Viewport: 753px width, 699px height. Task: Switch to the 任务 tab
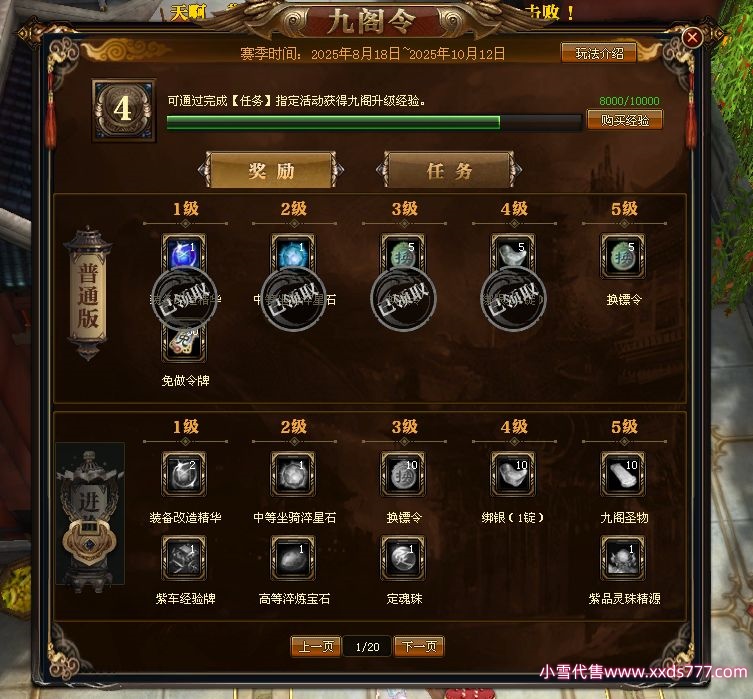[x=449, y=170]
